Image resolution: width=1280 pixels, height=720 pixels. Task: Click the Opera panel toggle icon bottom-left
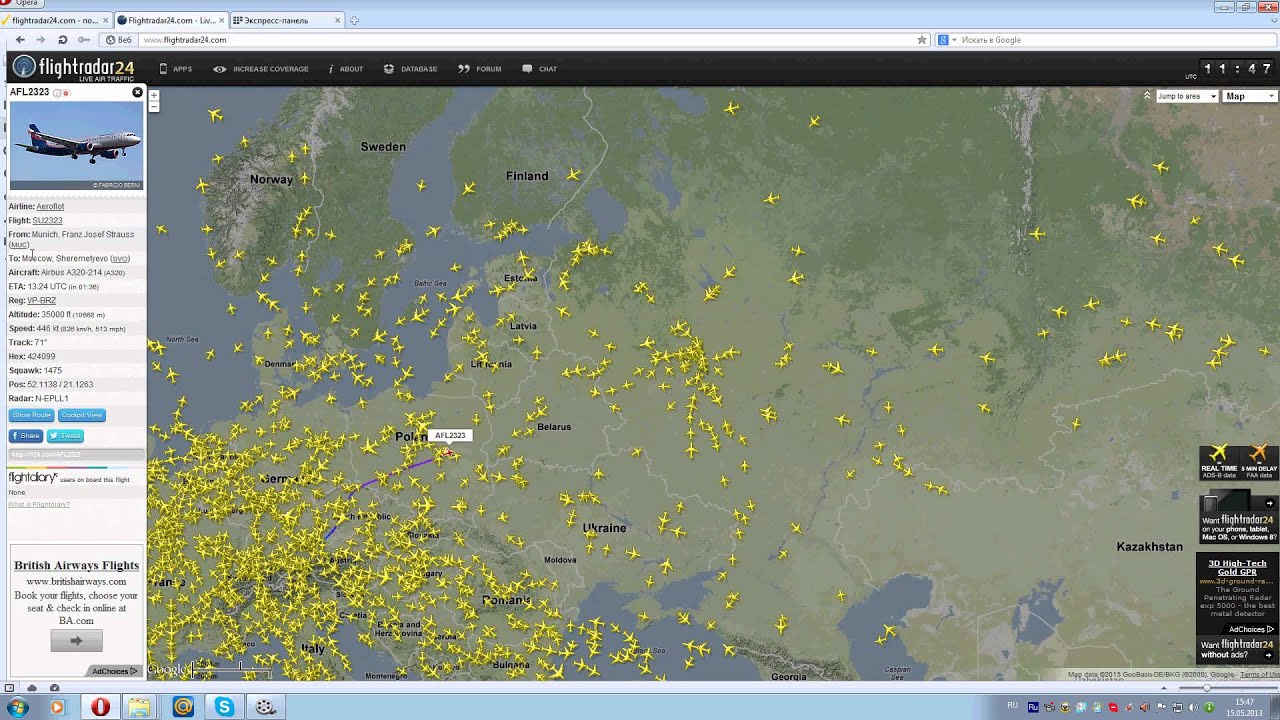point(10,688)
